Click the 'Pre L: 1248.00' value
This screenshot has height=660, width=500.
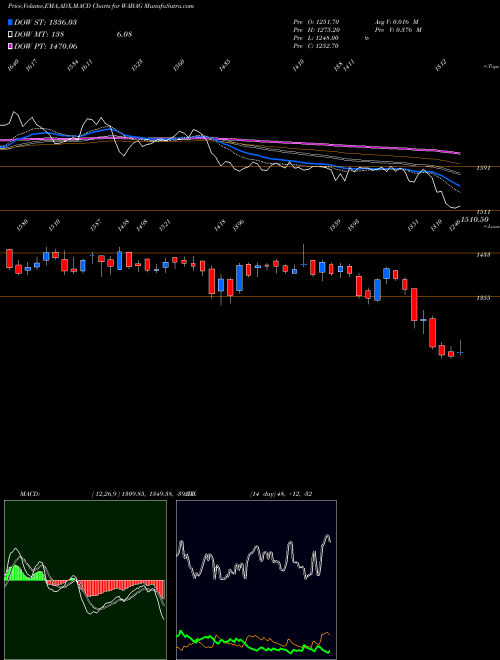(x=316, y=38)
